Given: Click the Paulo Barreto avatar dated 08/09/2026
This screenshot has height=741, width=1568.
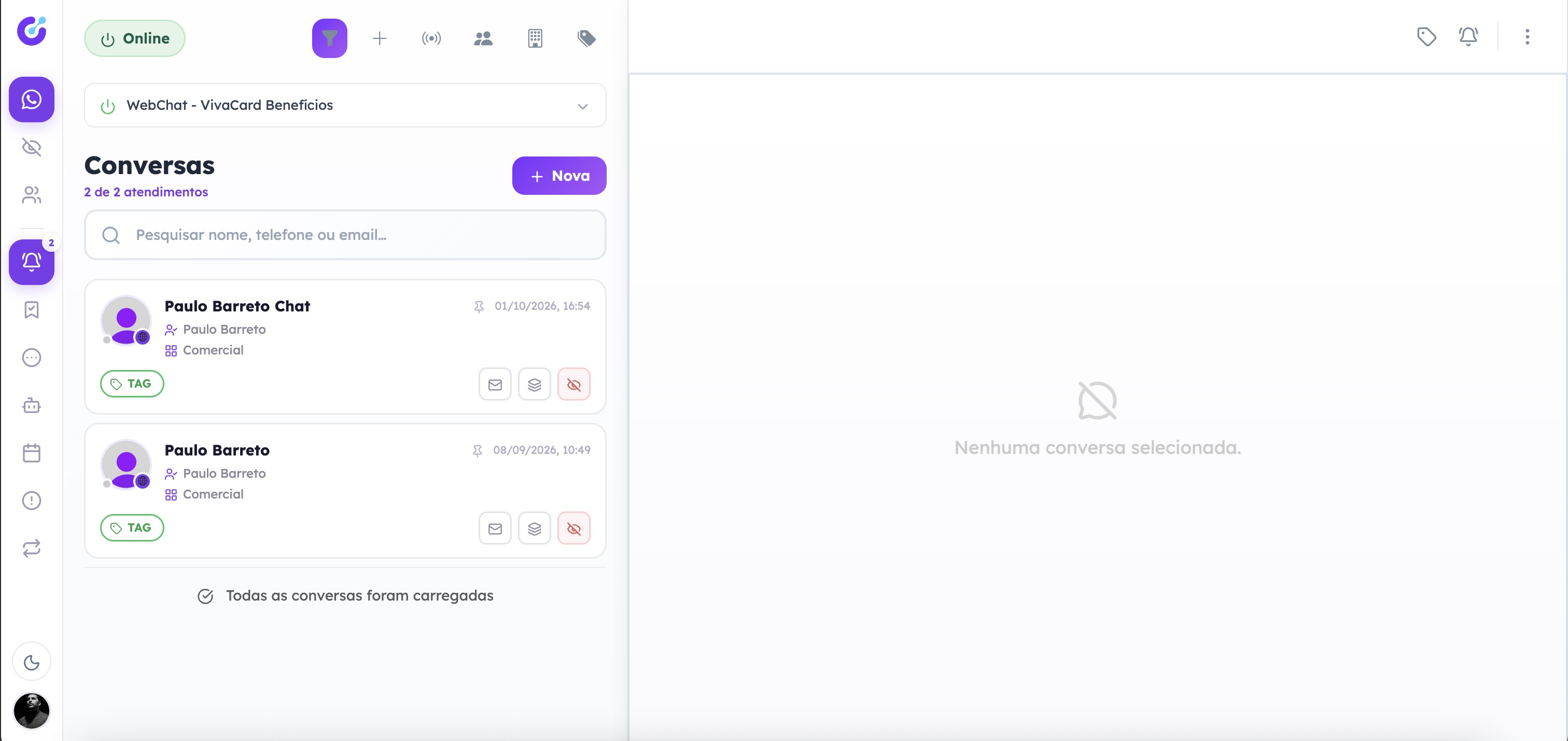Looking at the screenshot, I should [x=126, y=465].
